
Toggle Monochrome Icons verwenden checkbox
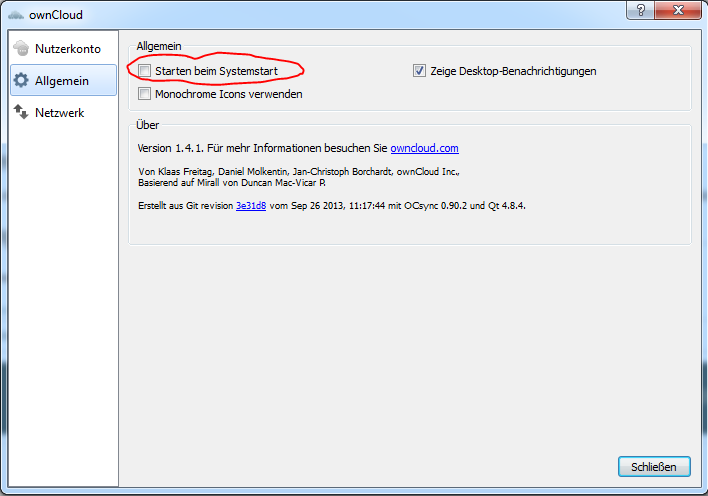(144, 94)
